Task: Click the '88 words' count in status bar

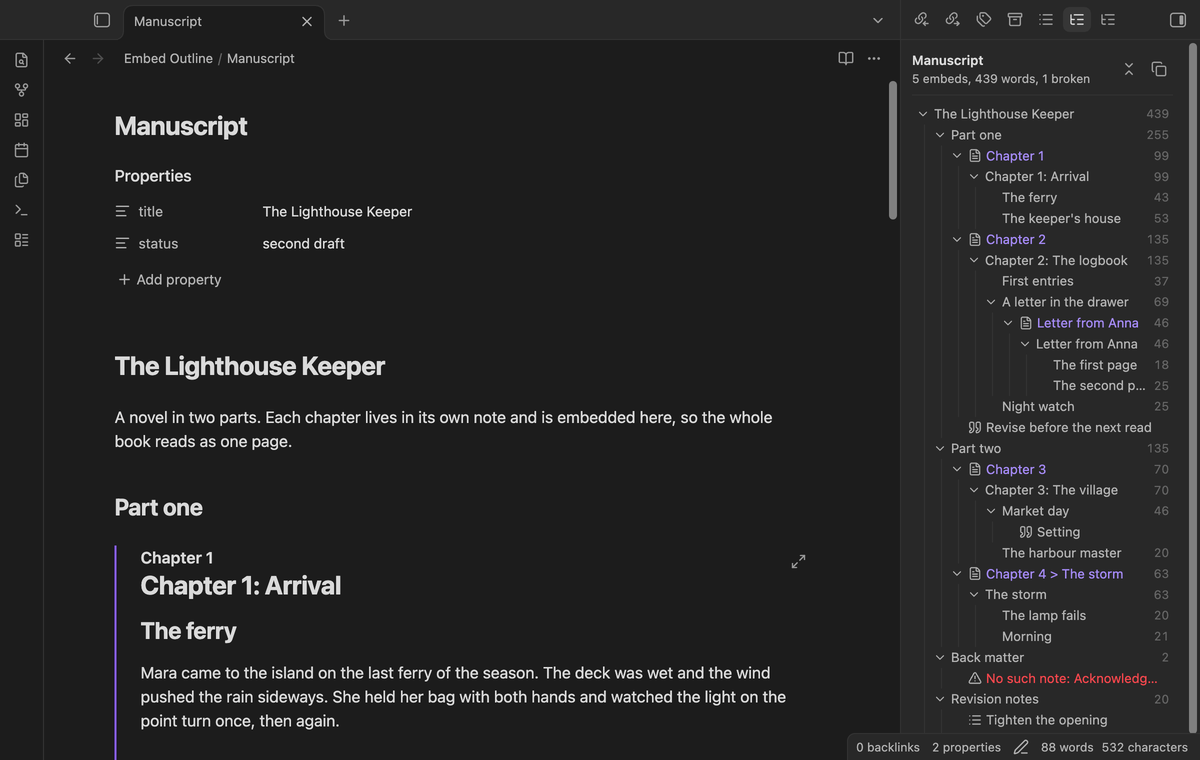Action: tap(1068, 747)
